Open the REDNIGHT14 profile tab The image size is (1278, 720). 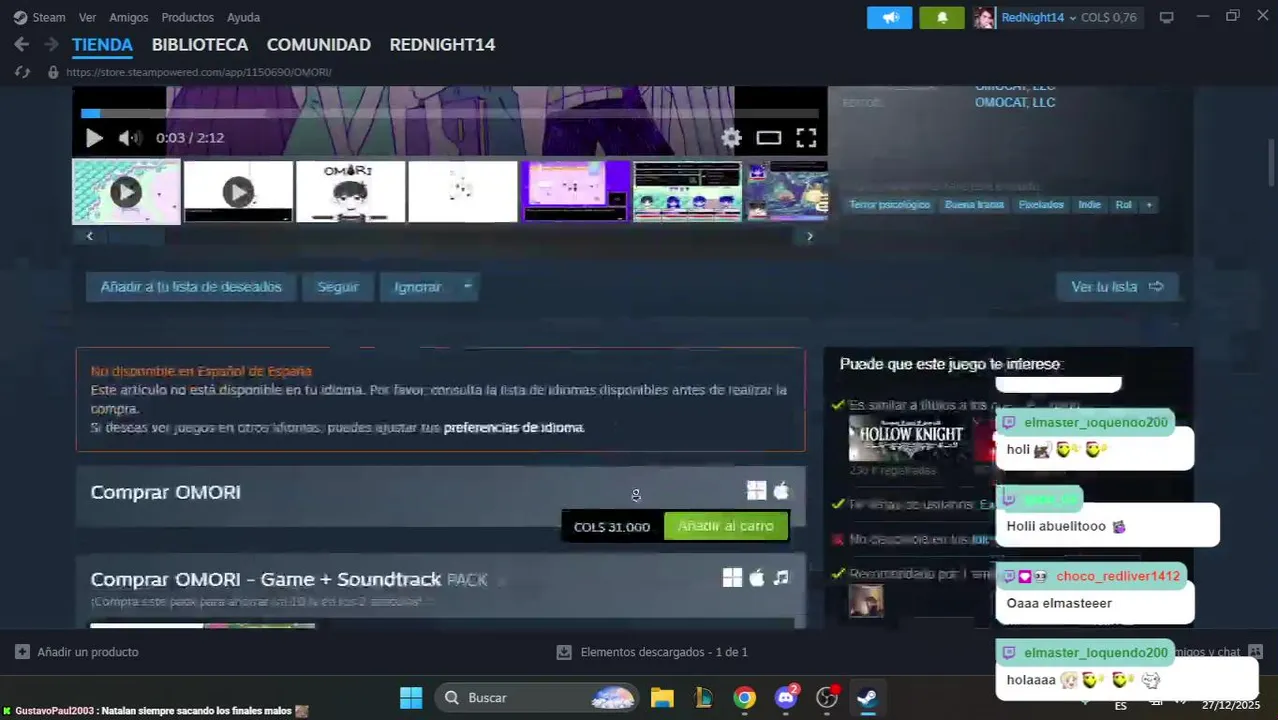(x=442, y=45)
